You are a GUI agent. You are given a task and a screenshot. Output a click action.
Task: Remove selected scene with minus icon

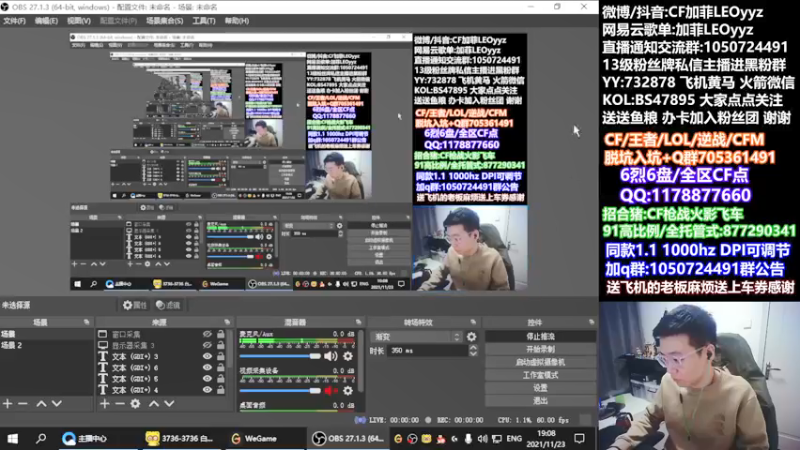coord(22,404)
